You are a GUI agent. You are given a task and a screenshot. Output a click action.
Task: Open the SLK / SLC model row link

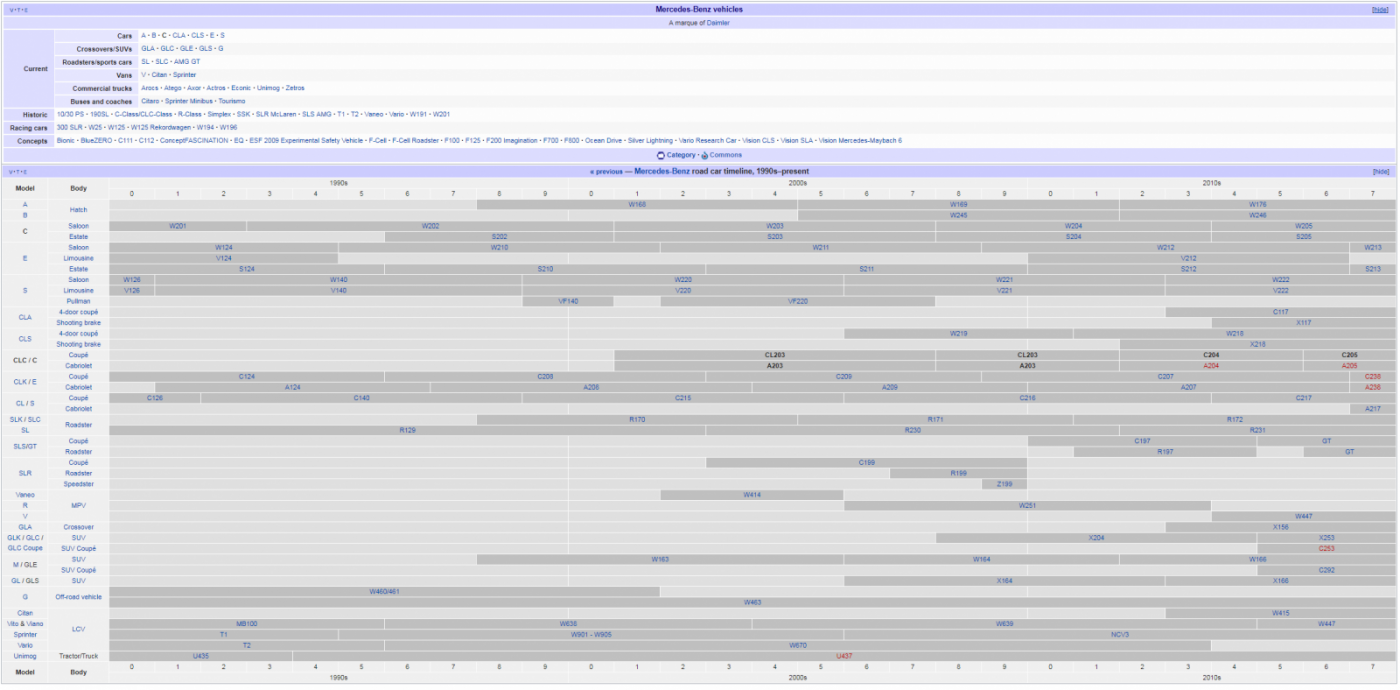tap(25, 419)
